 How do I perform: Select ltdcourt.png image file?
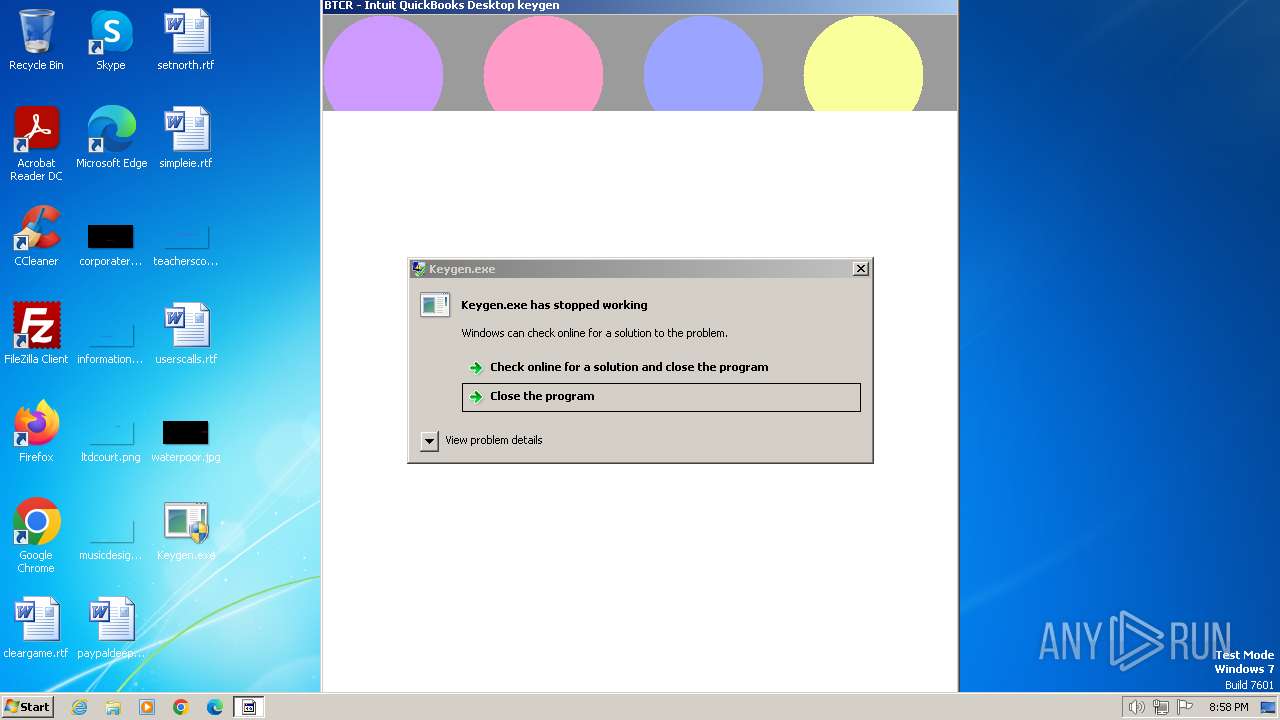110,439
